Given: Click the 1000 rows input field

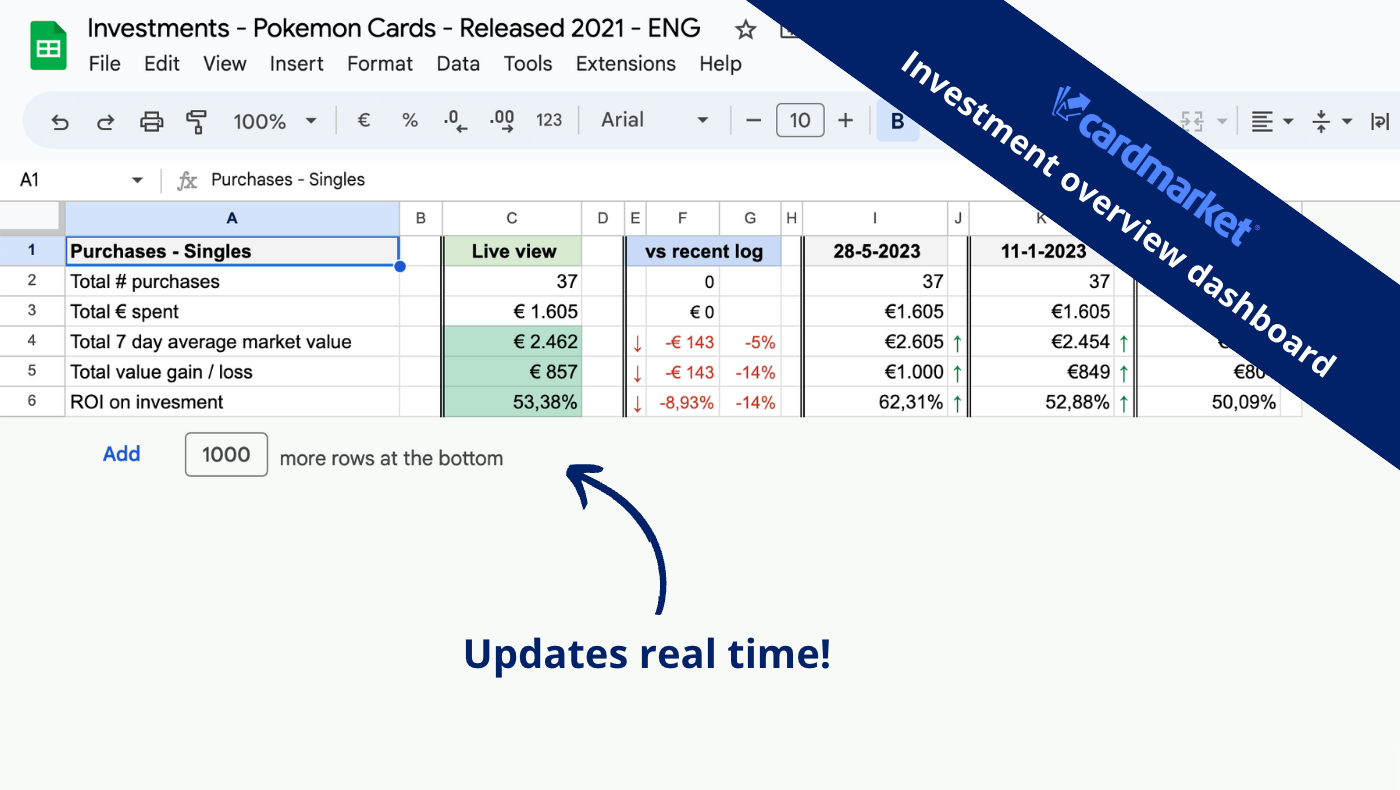Looking at the screenshot, I should point(226,455).
